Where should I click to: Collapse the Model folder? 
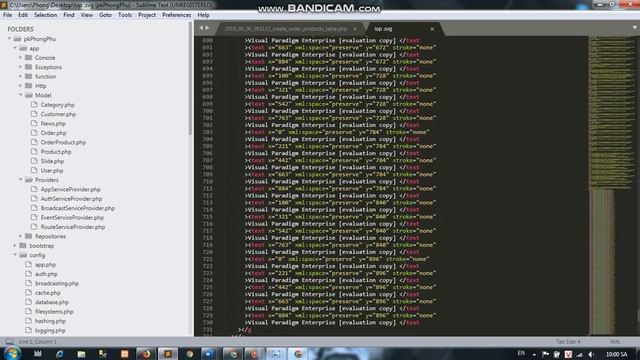coord(20,95)
